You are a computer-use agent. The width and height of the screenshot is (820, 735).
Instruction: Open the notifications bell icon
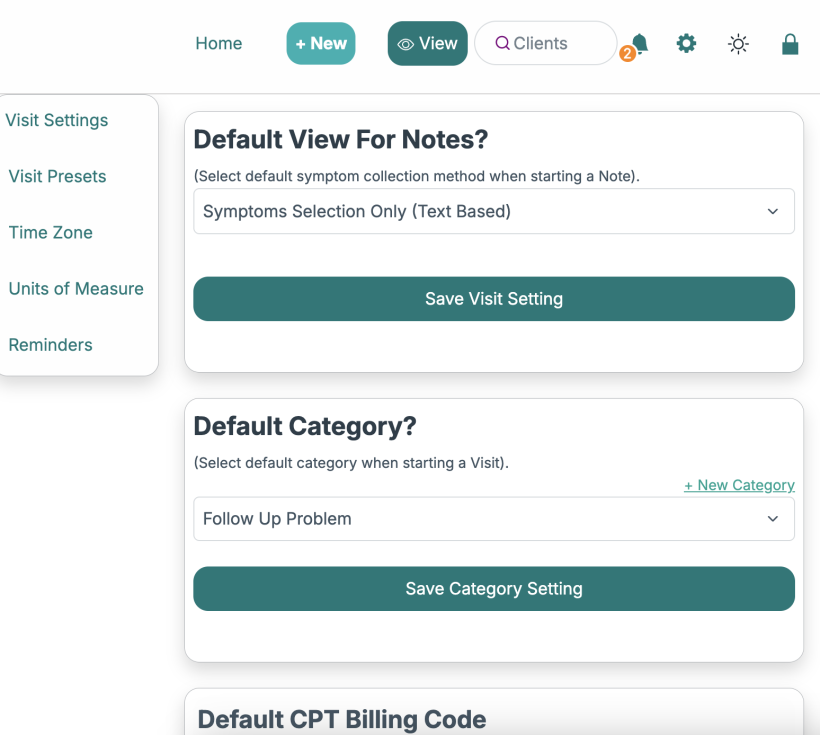[x=640, y=43]
